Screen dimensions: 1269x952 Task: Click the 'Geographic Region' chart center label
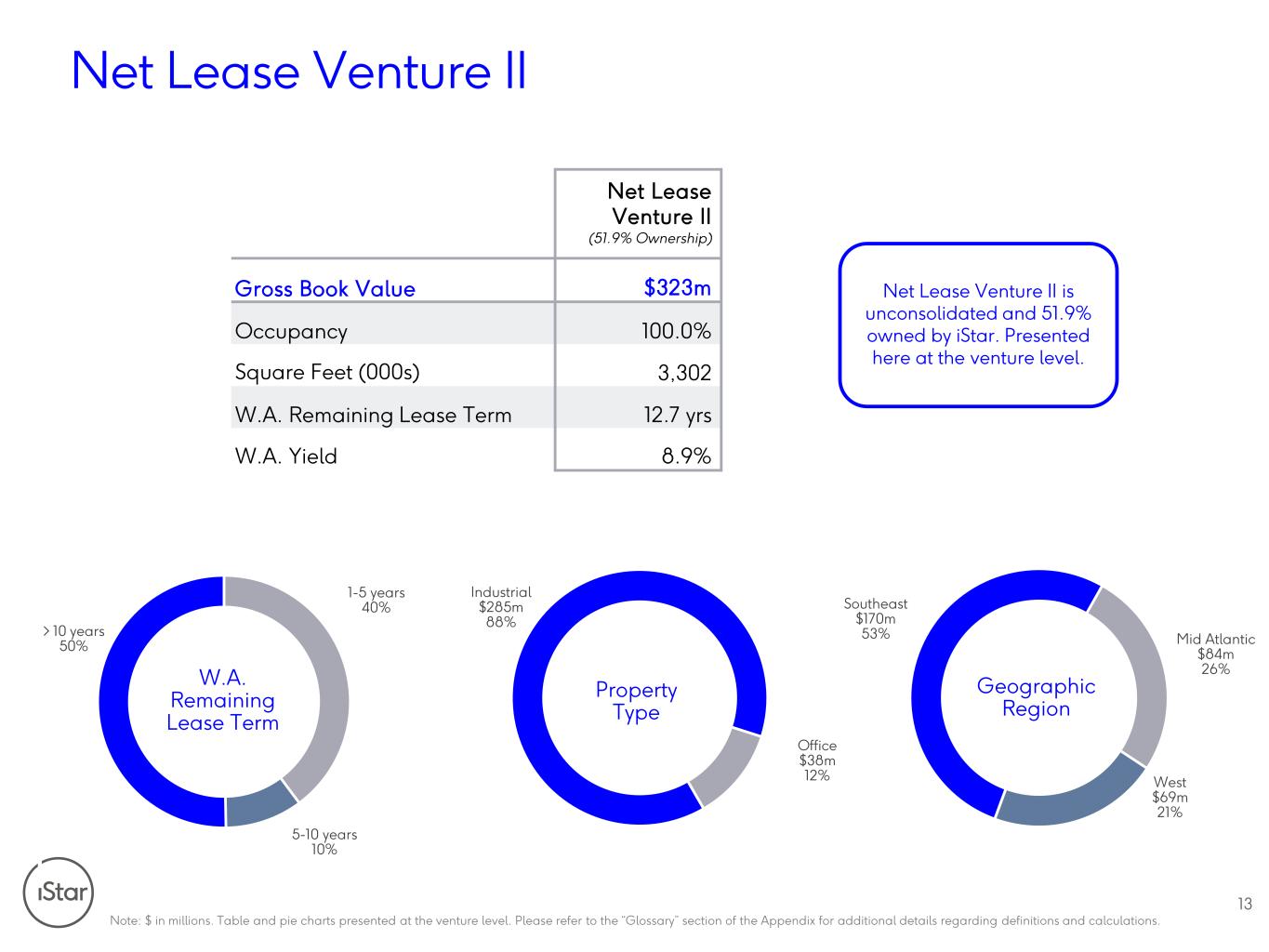coord(1037,697)
